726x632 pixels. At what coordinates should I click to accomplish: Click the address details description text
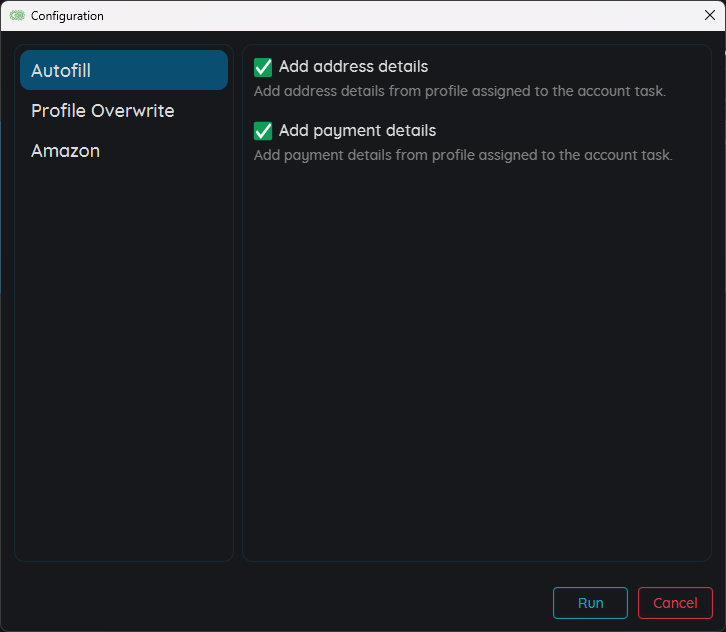[459, 91]
